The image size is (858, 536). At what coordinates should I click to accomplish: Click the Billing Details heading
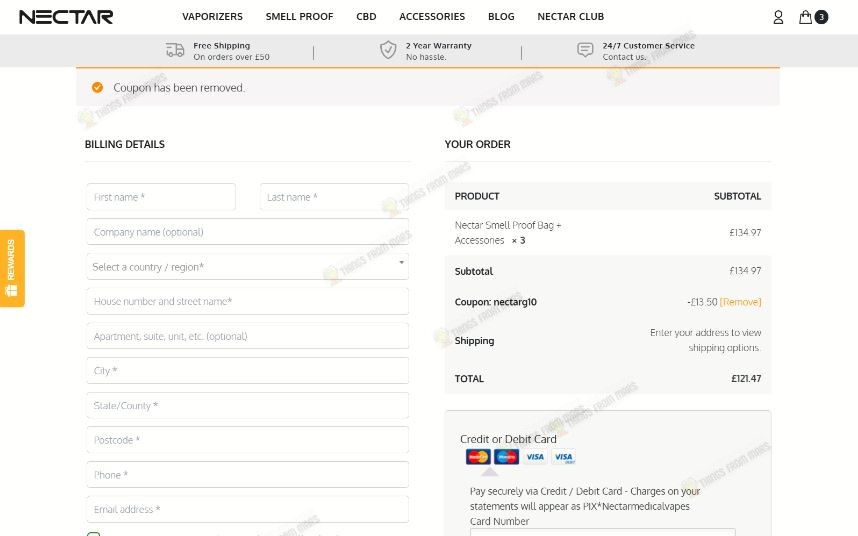125,144
